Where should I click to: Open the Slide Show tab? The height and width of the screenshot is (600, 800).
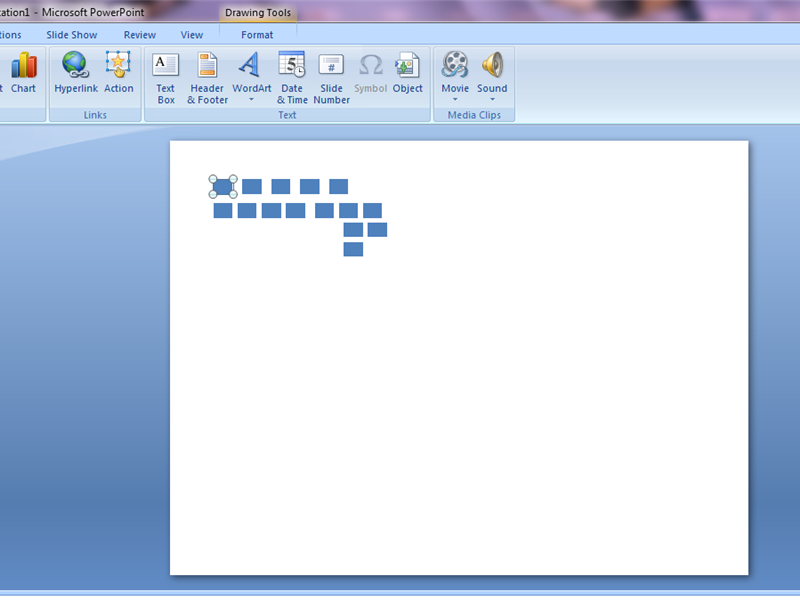click(71, 34)
